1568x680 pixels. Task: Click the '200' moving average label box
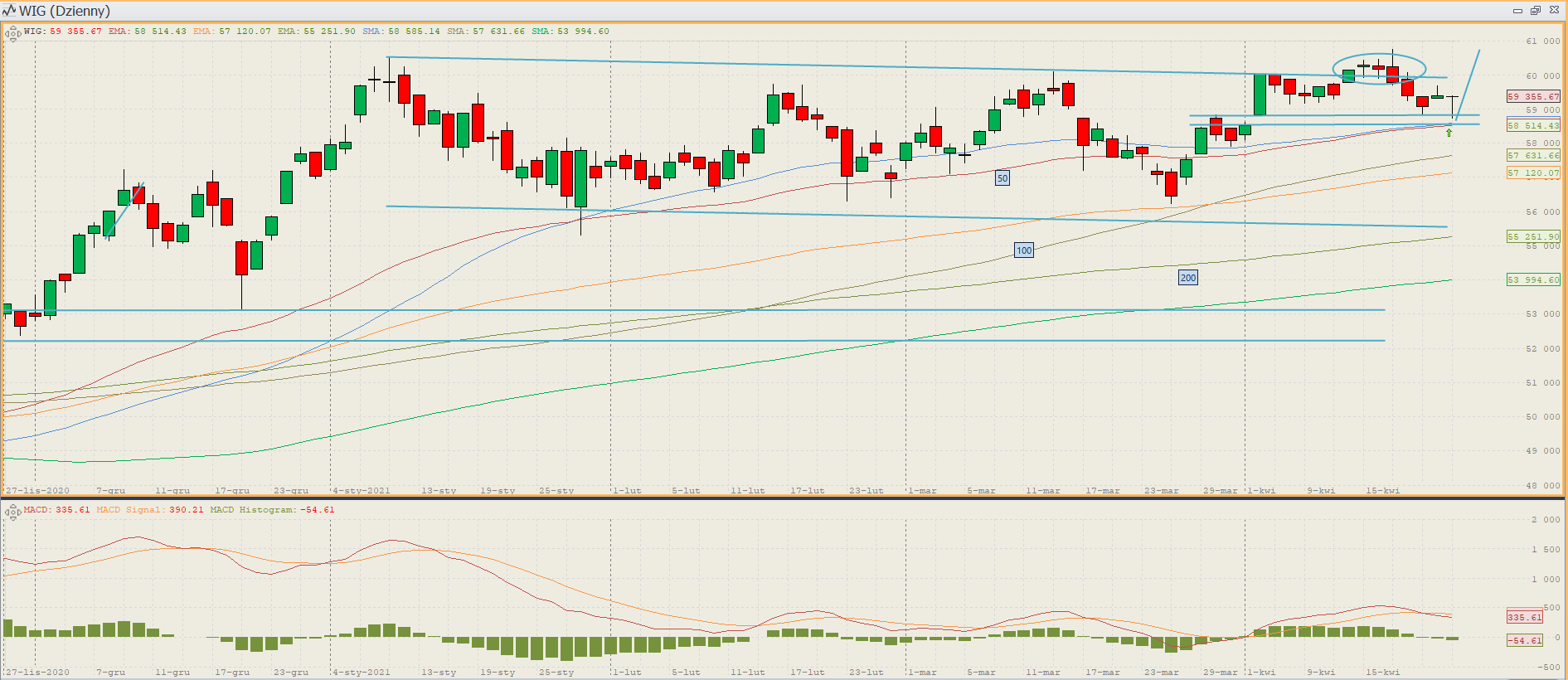coord(1187,278)
